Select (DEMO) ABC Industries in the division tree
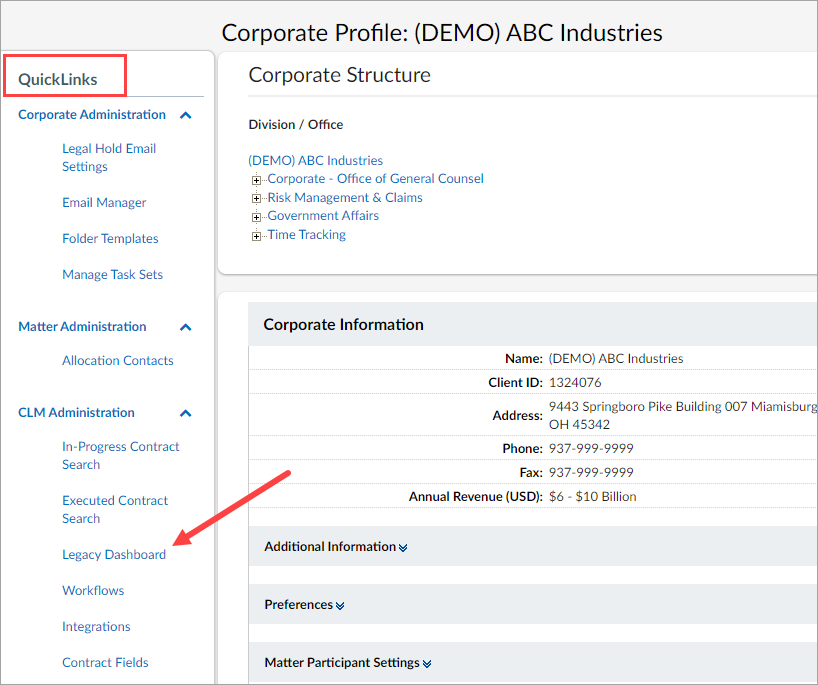The width and height of the screenshot is (818, 685). pyautogui.click(x=315, y=160)
